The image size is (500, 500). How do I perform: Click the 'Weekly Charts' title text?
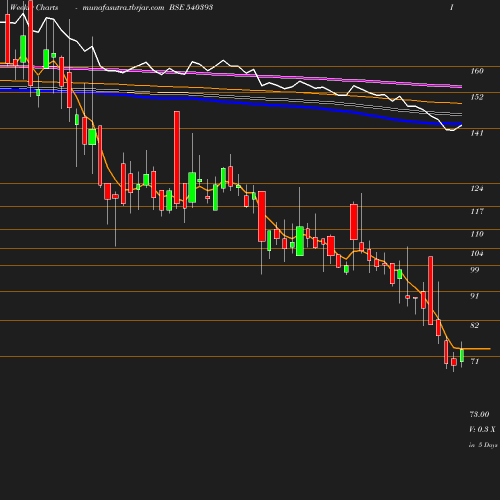coord(34,7)
